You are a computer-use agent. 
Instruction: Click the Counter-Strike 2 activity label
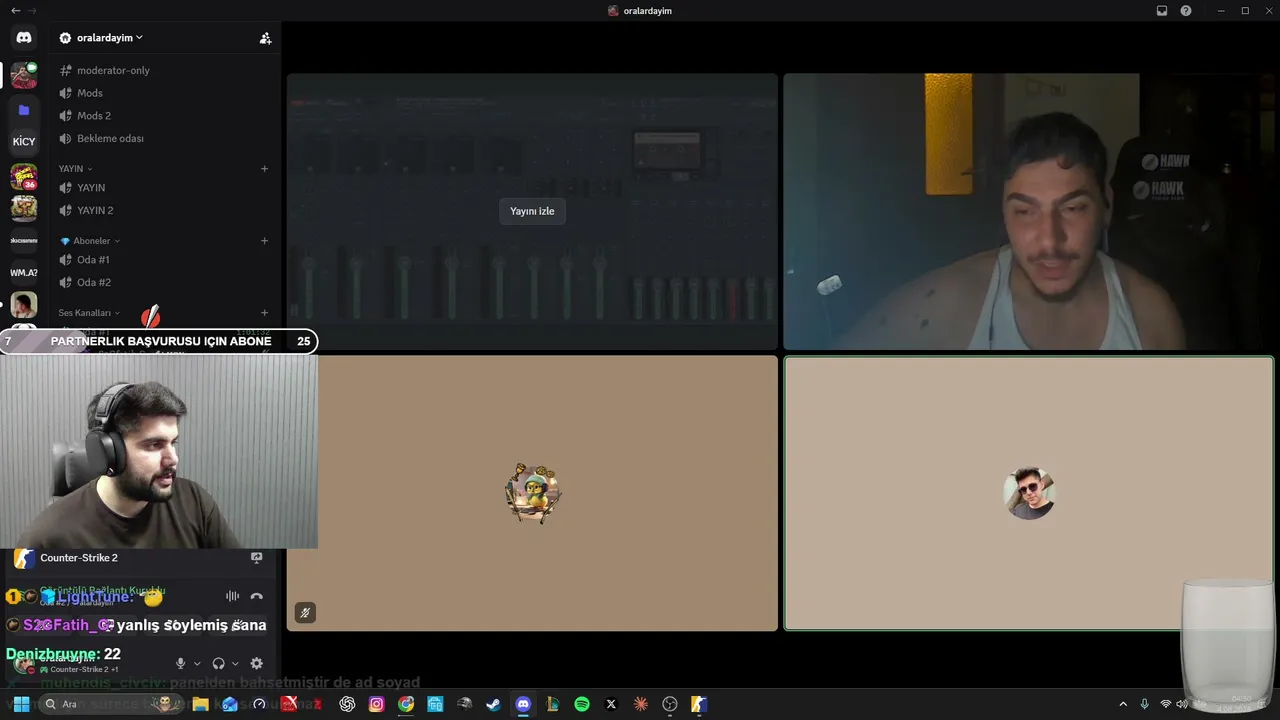(x=79, y=558)
